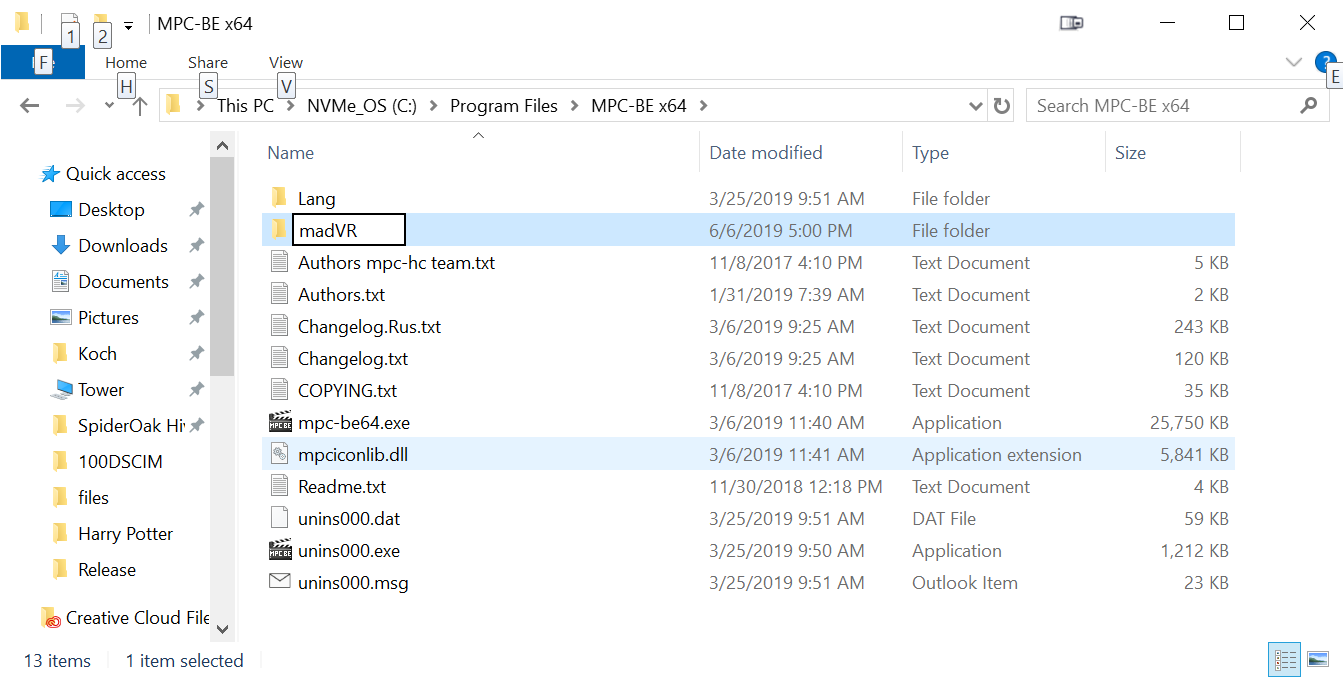This screenshot has height=678, width=1343.
Task: Click navigation pane scroll up arrow
Action: [x=222, y=147]
